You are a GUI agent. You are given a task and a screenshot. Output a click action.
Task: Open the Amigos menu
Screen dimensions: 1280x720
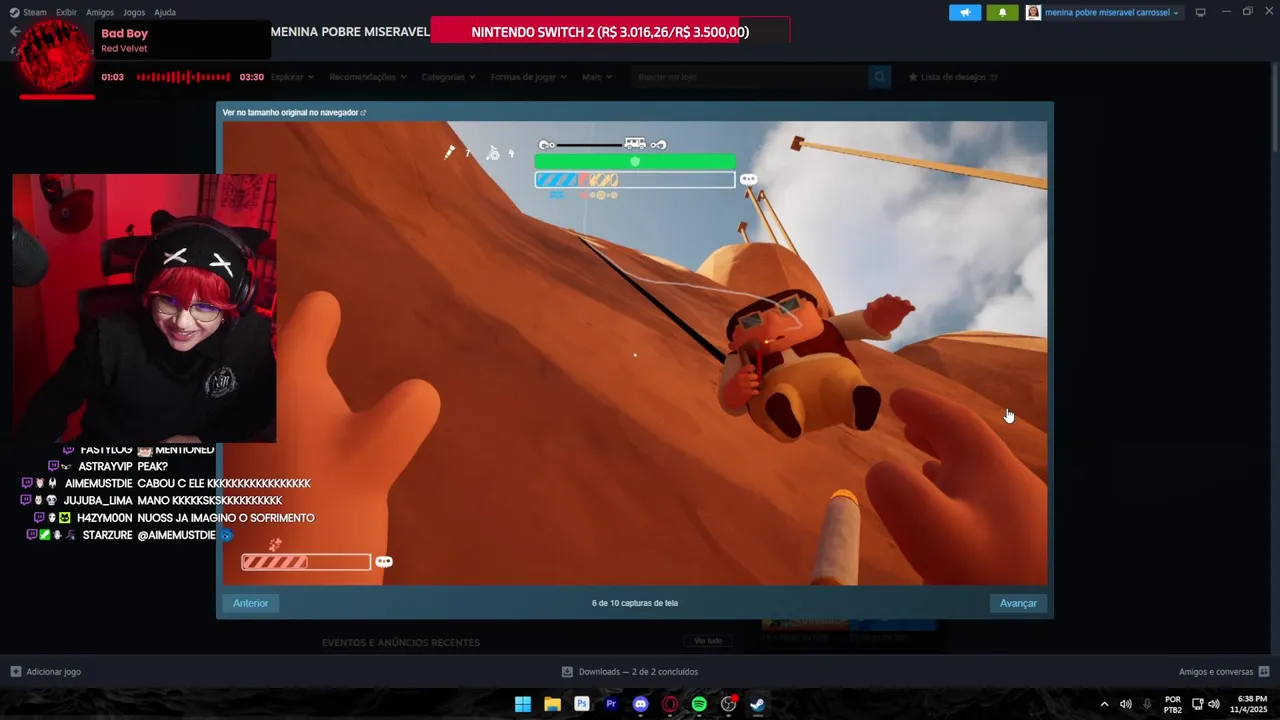click(100, 12)
